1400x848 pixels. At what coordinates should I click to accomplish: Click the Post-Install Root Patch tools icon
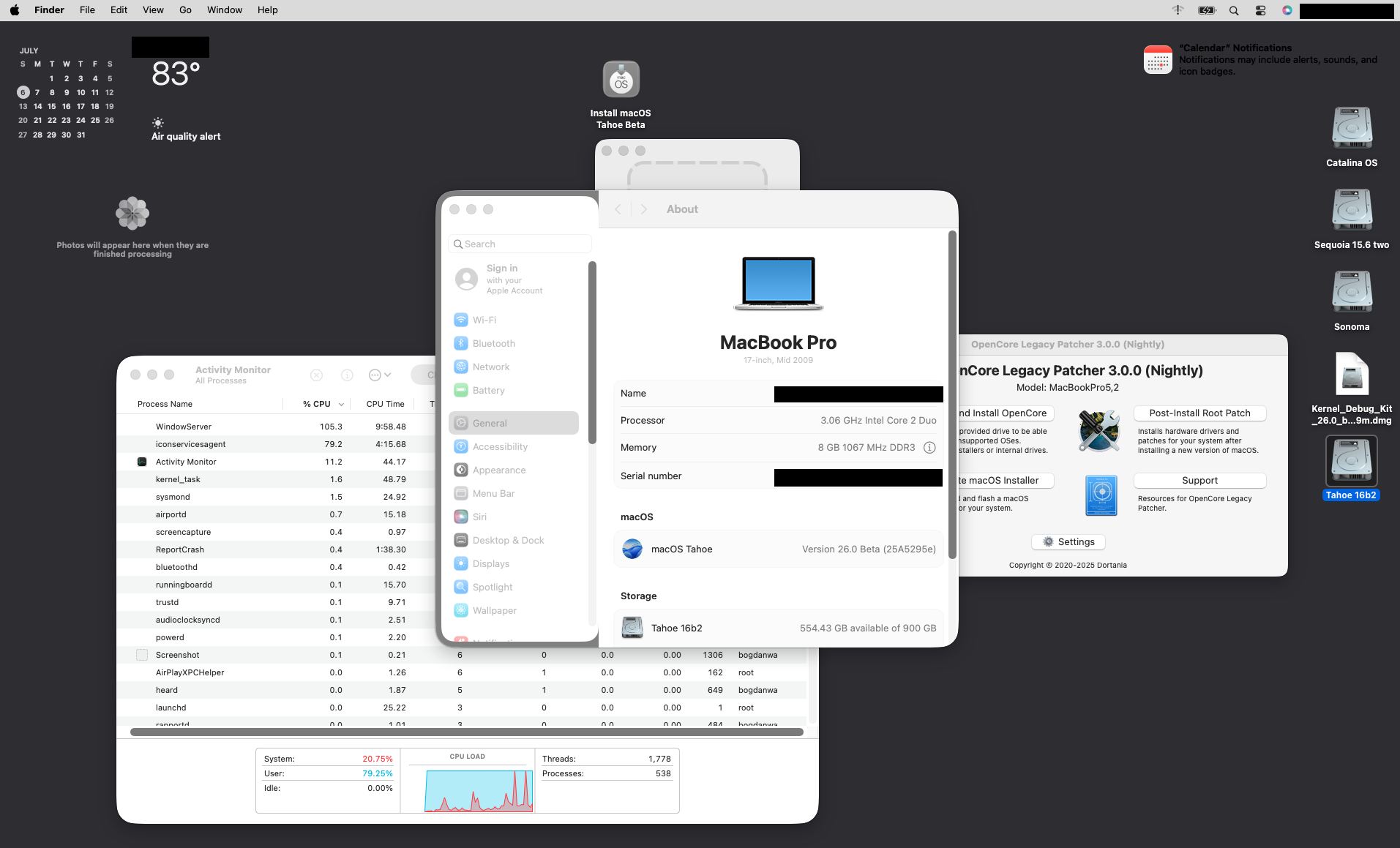click(1098, 430)
